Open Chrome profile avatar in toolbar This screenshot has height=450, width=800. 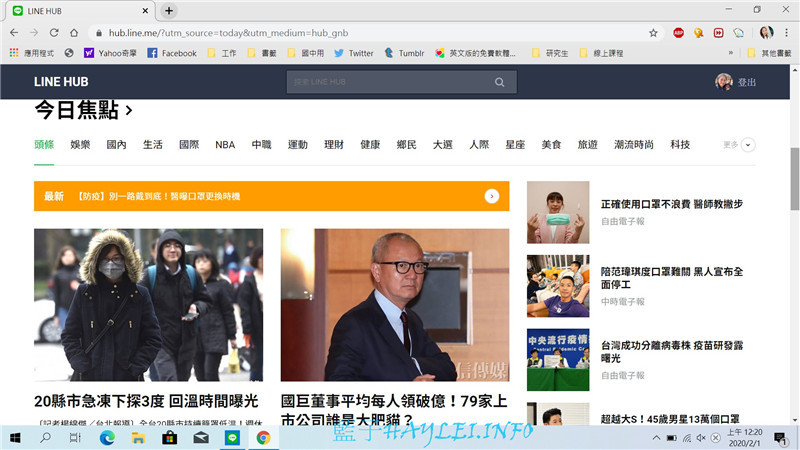tap(766, 33)
